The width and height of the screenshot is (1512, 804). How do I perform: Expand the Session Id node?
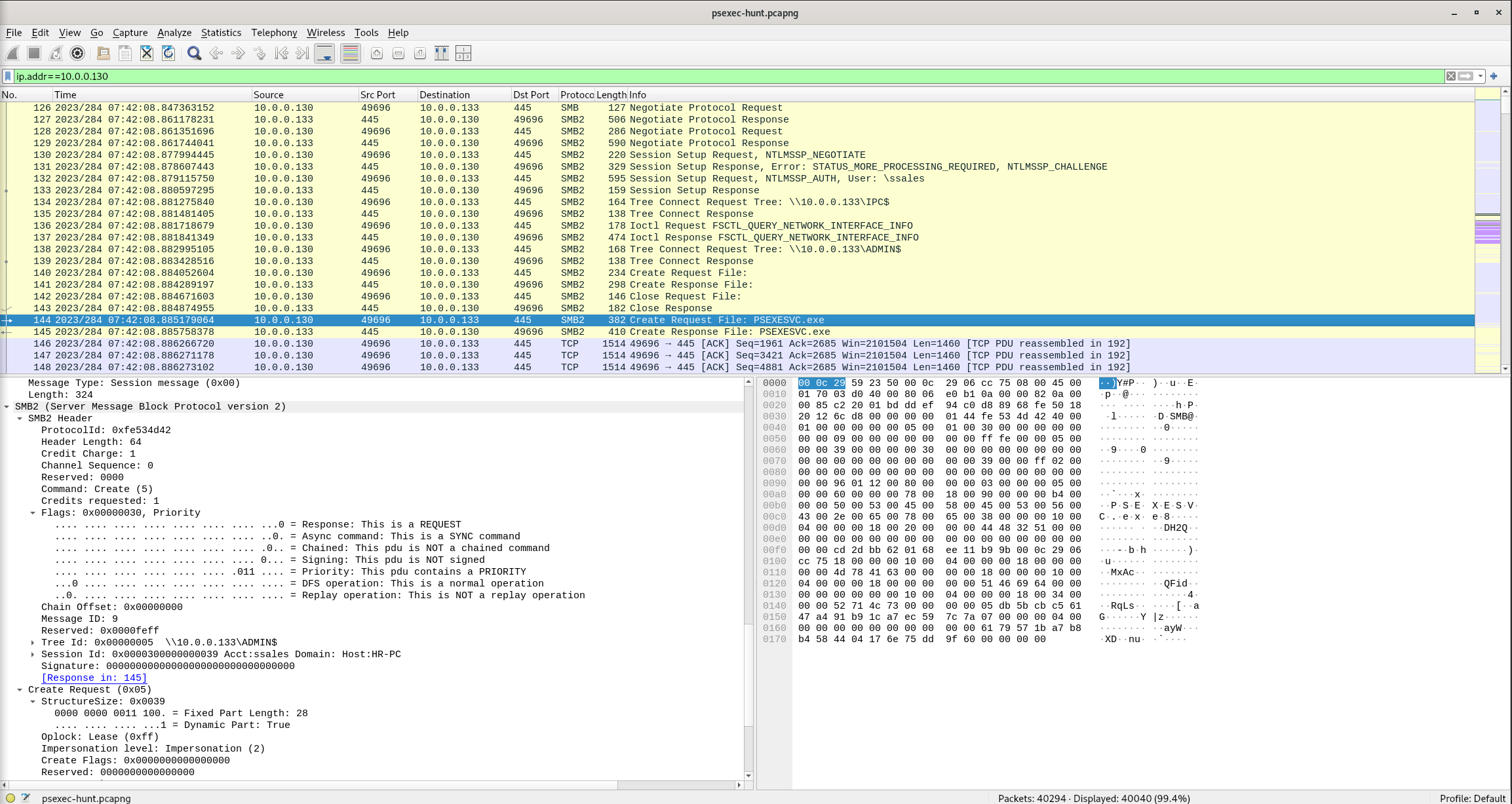click(x=33, y=655)
